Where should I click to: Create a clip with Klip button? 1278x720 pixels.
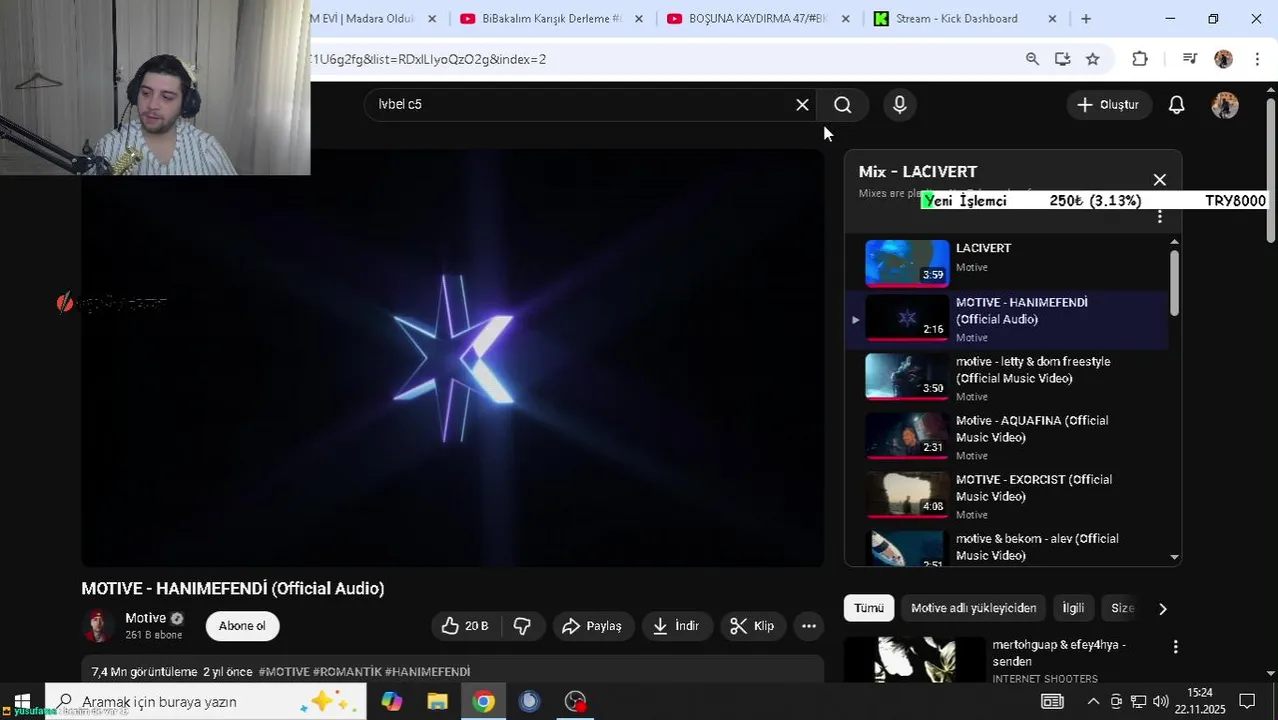tap(752, 626)
